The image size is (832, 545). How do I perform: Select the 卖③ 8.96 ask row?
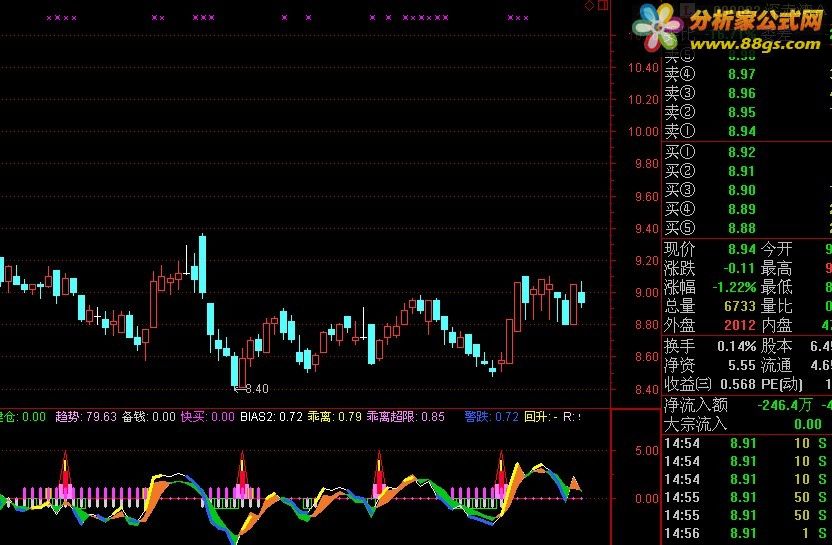point(747,93)
